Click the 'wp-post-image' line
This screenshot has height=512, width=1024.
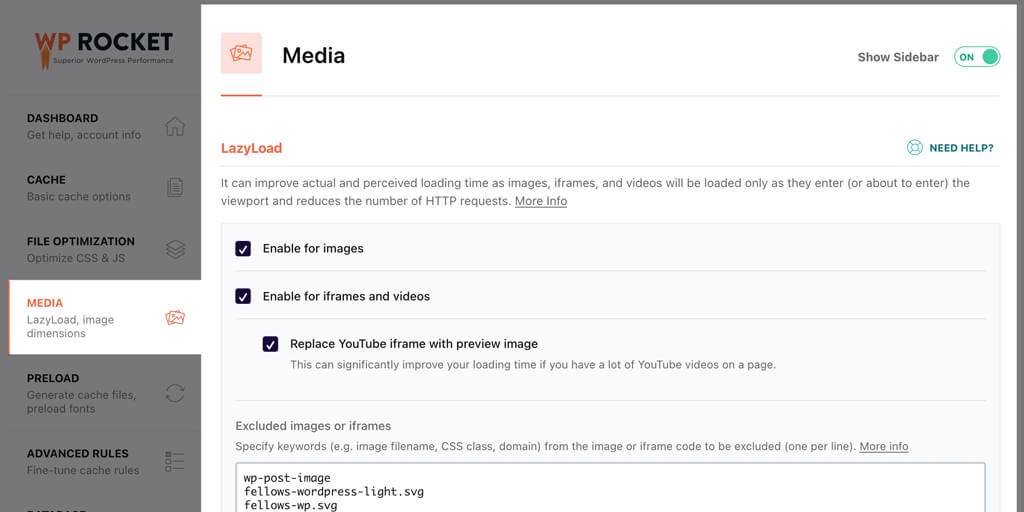point(287,478)
